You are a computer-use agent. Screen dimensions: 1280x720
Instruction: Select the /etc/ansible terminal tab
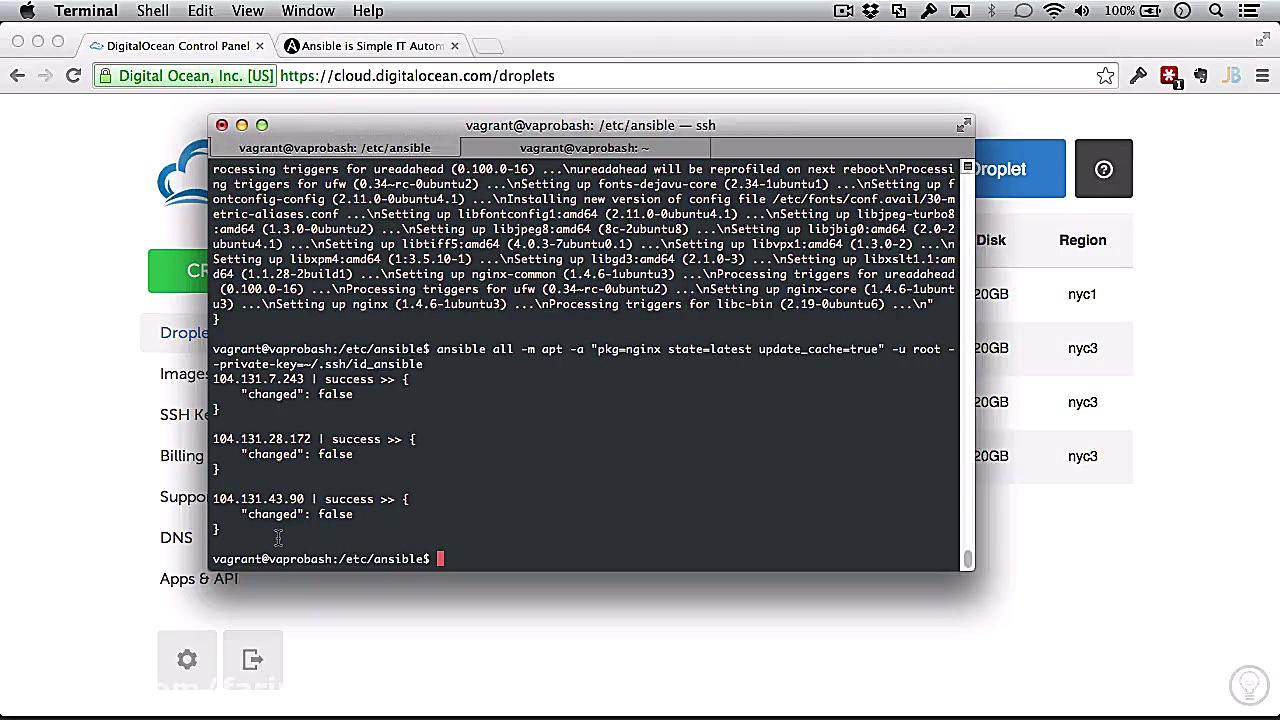pyautogui.click(x=335, y=148)
